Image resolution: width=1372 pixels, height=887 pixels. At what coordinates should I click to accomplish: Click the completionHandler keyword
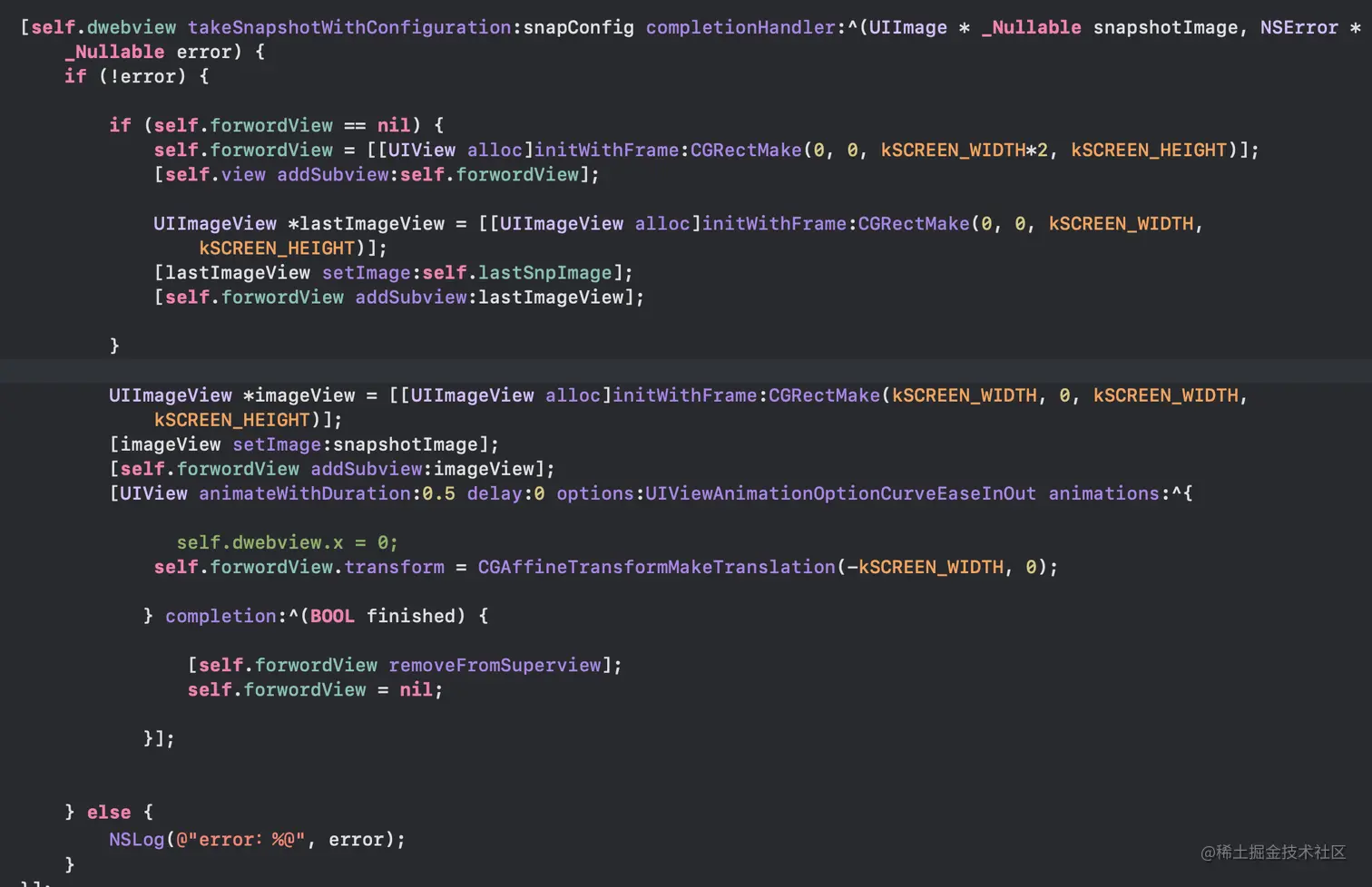(740, 27)
